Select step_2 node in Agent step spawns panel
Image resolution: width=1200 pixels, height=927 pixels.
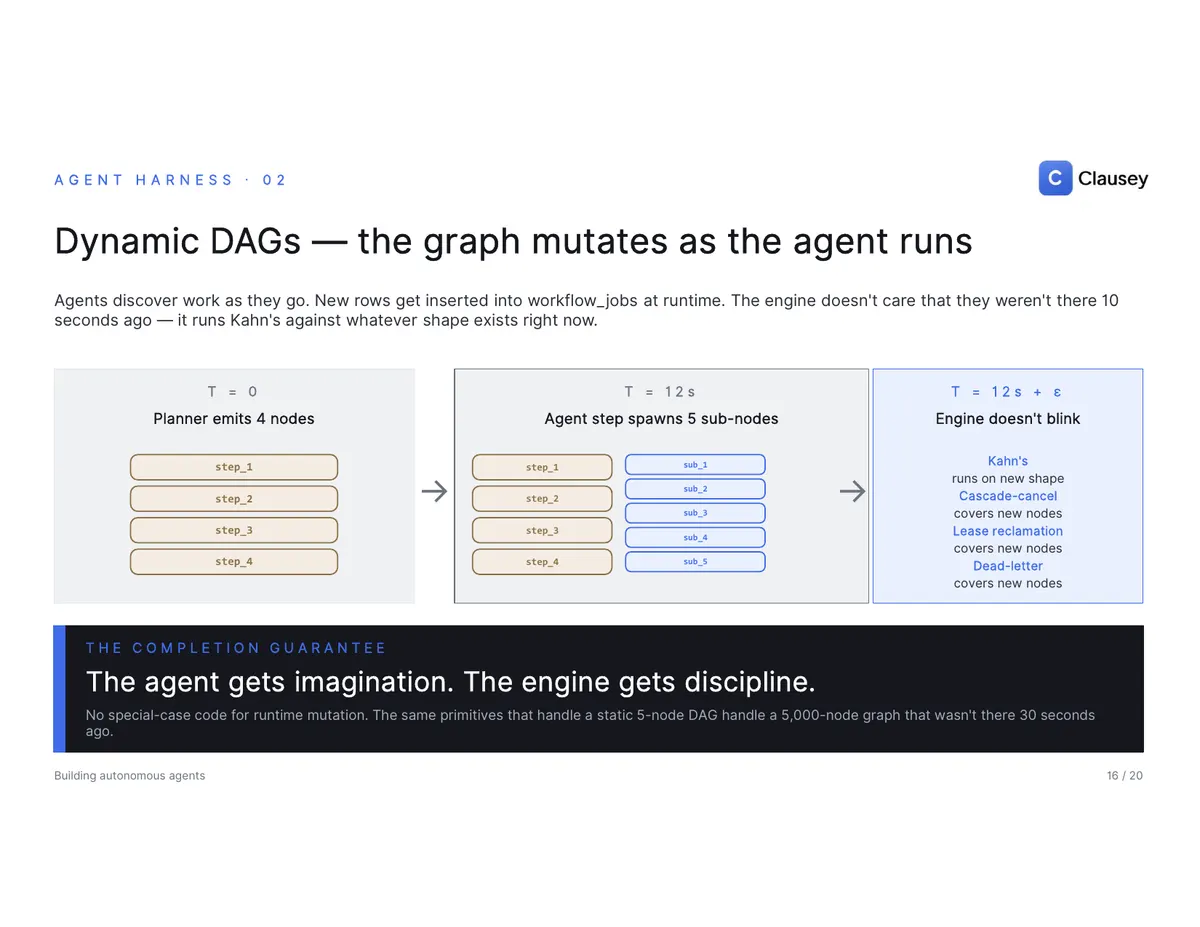[542, 499]
